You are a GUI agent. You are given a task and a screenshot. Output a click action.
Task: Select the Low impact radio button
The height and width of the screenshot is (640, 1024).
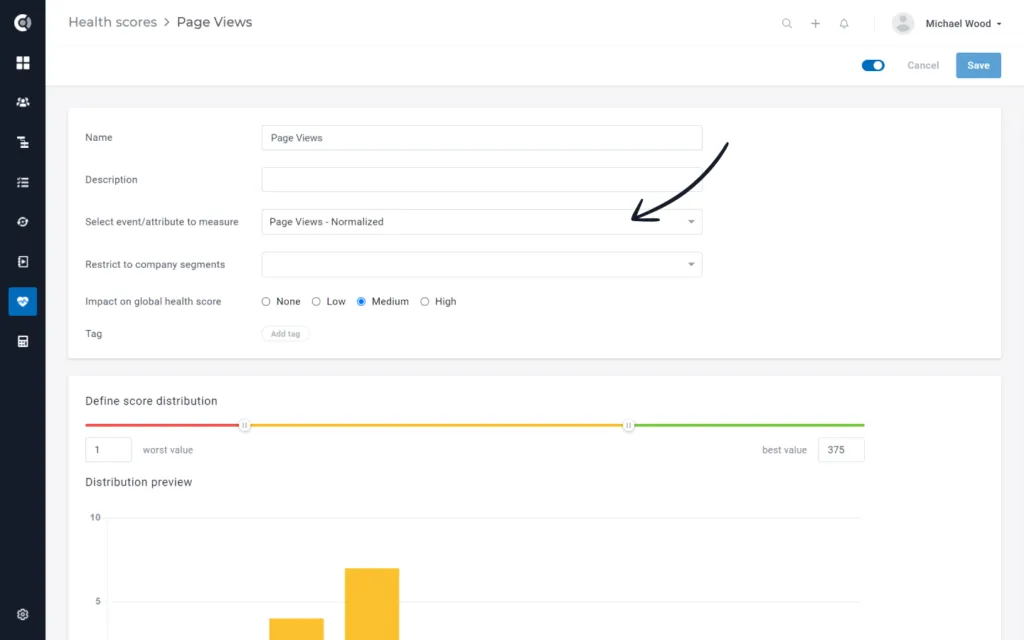pyautogui.click(x=316, y=302)
